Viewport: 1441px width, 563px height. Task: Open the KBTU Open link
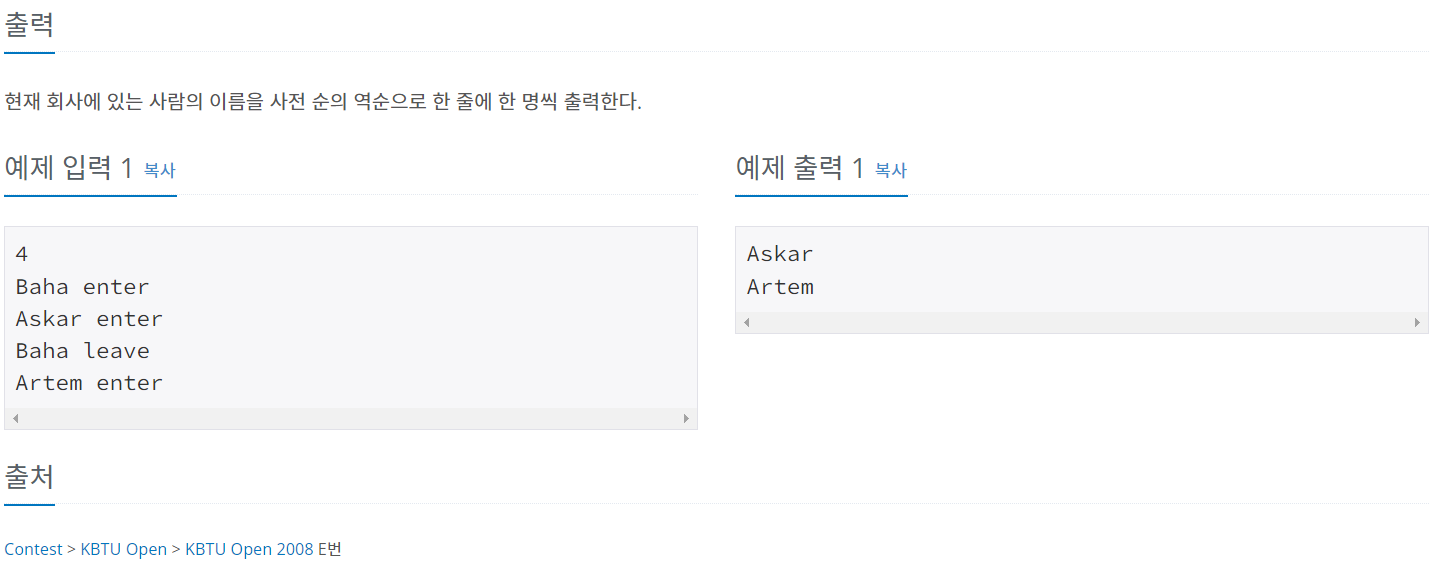click(x=124, y=549)
